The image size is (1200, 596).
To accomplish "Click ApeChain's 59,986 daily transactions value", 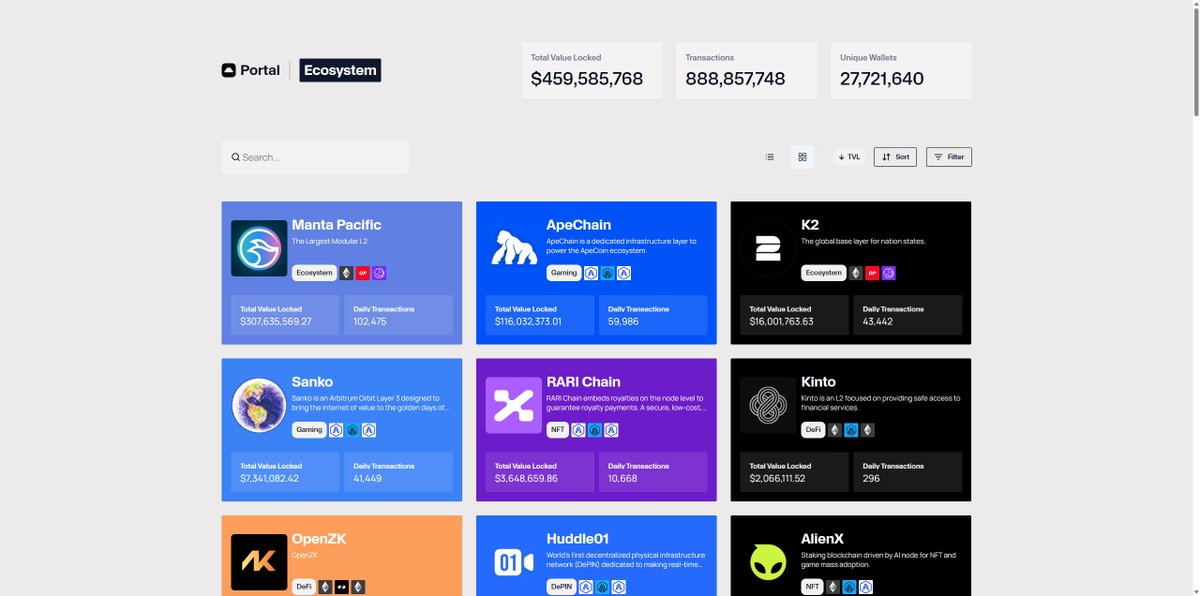I will tap(624, 322).
